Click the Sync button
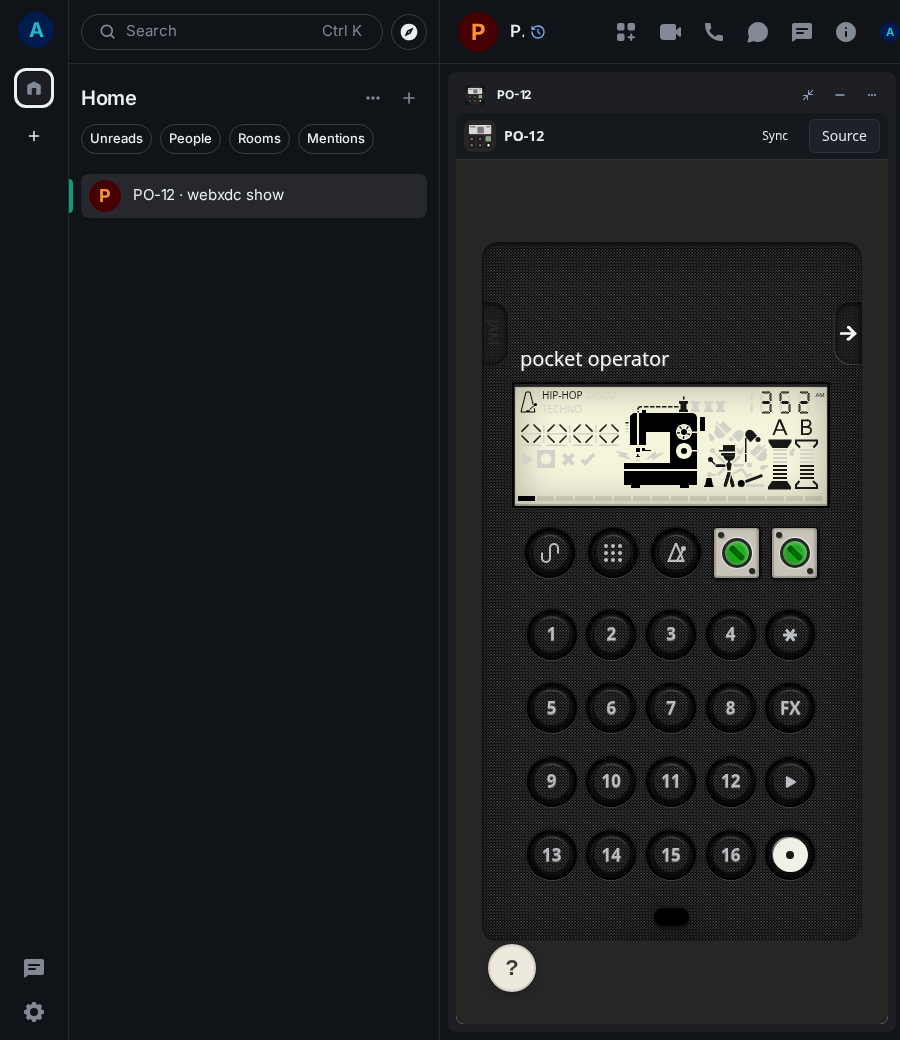Screen dimensions: 900x1040 pyautogui.click(x=775, y=136)
